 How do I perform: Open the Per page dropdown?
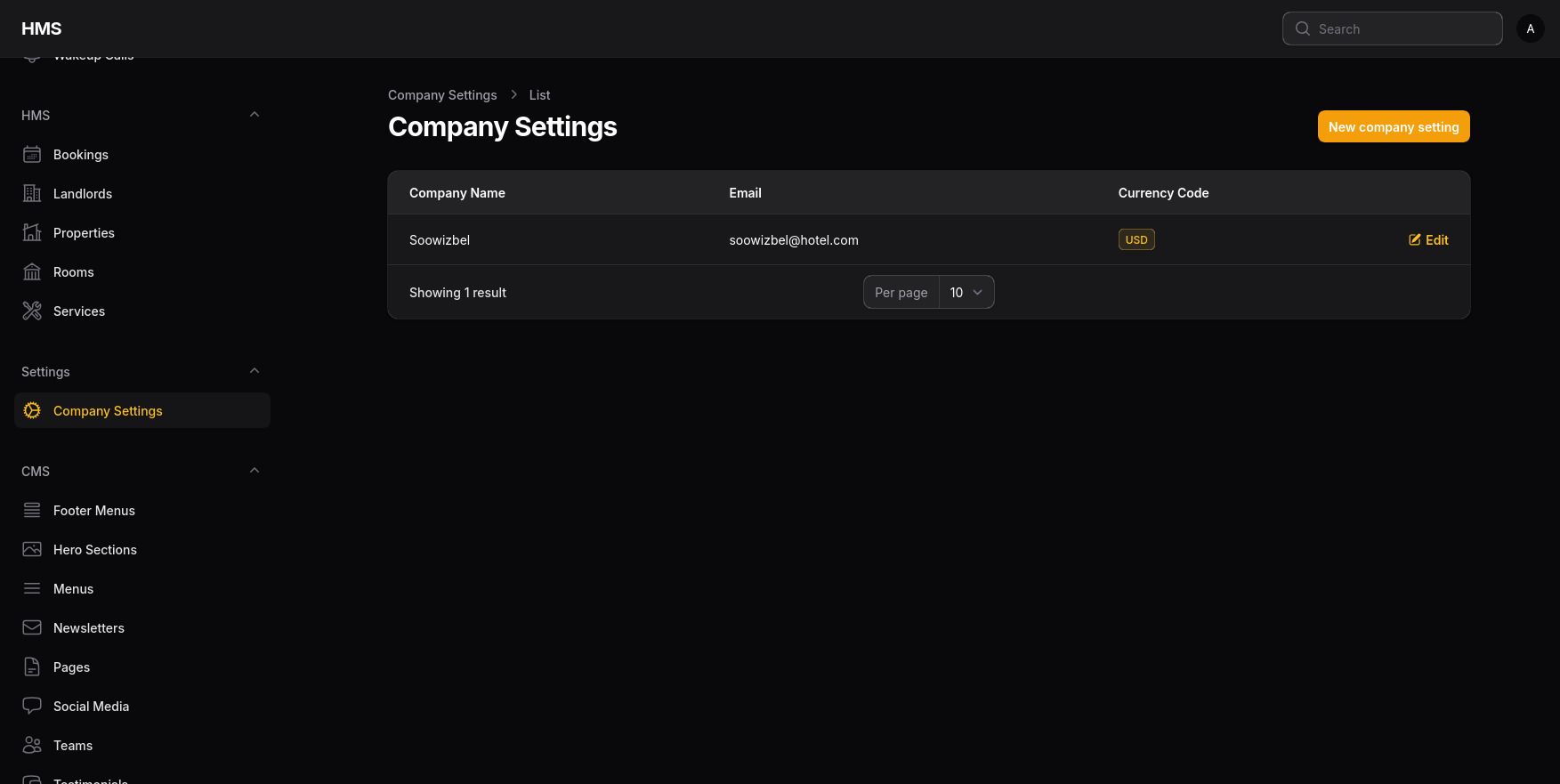(966, 293)
